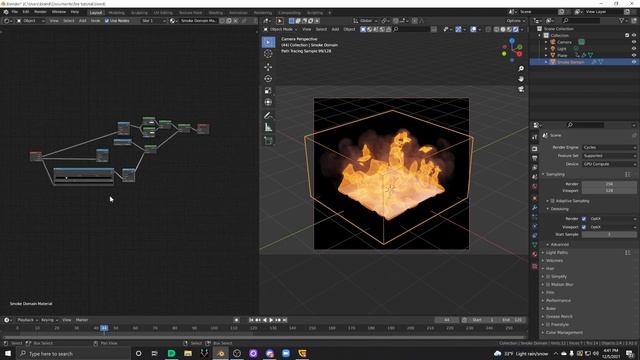This screenshot has width=640, height=360.
Task: Select the Select Box tool in viewport
Action: click(x=268, y=42)
